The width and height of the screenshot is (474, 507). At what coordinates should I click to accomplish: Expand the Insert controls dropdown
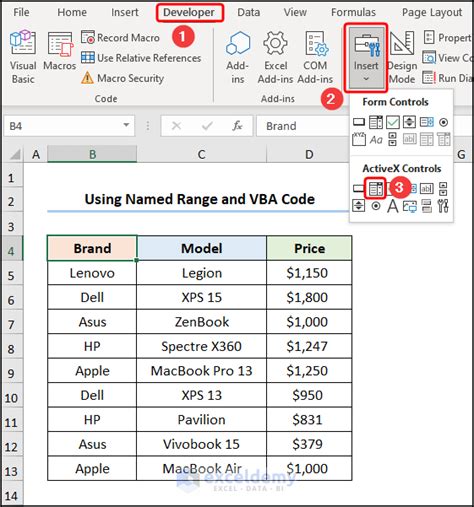click(366, 58)
